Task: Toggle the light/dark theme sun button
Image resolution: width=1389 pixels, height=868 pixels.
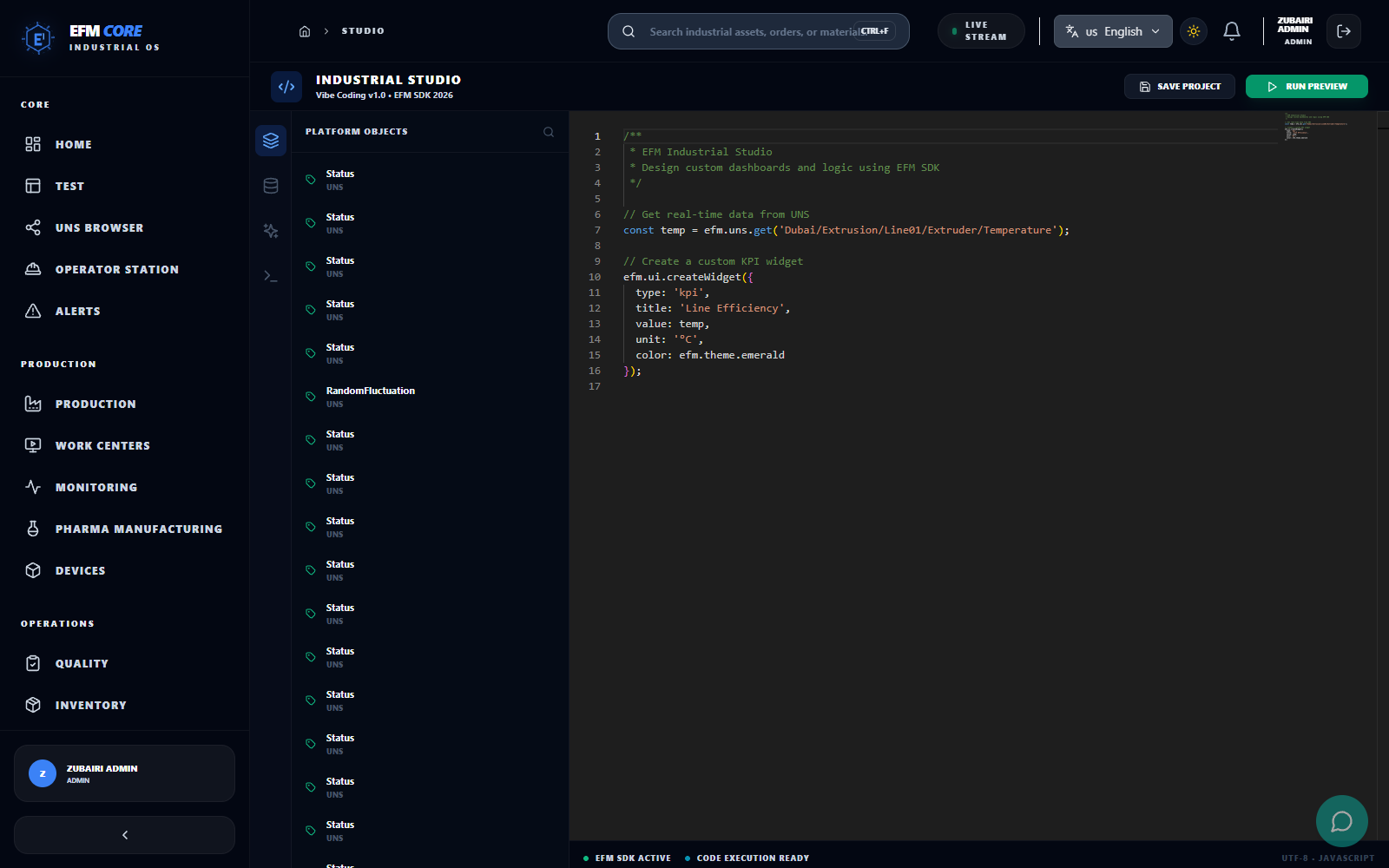Action: click(1194, 31)
